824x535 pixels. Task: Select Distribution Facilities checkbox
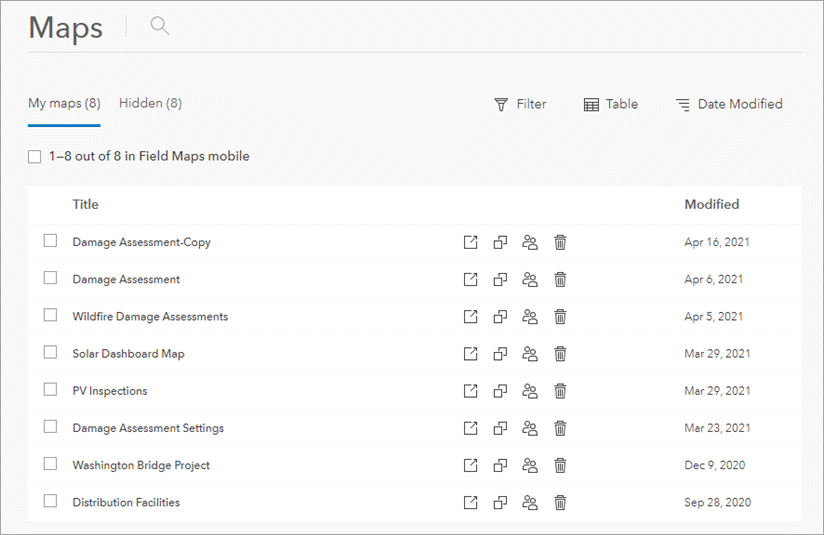(50, 501)
